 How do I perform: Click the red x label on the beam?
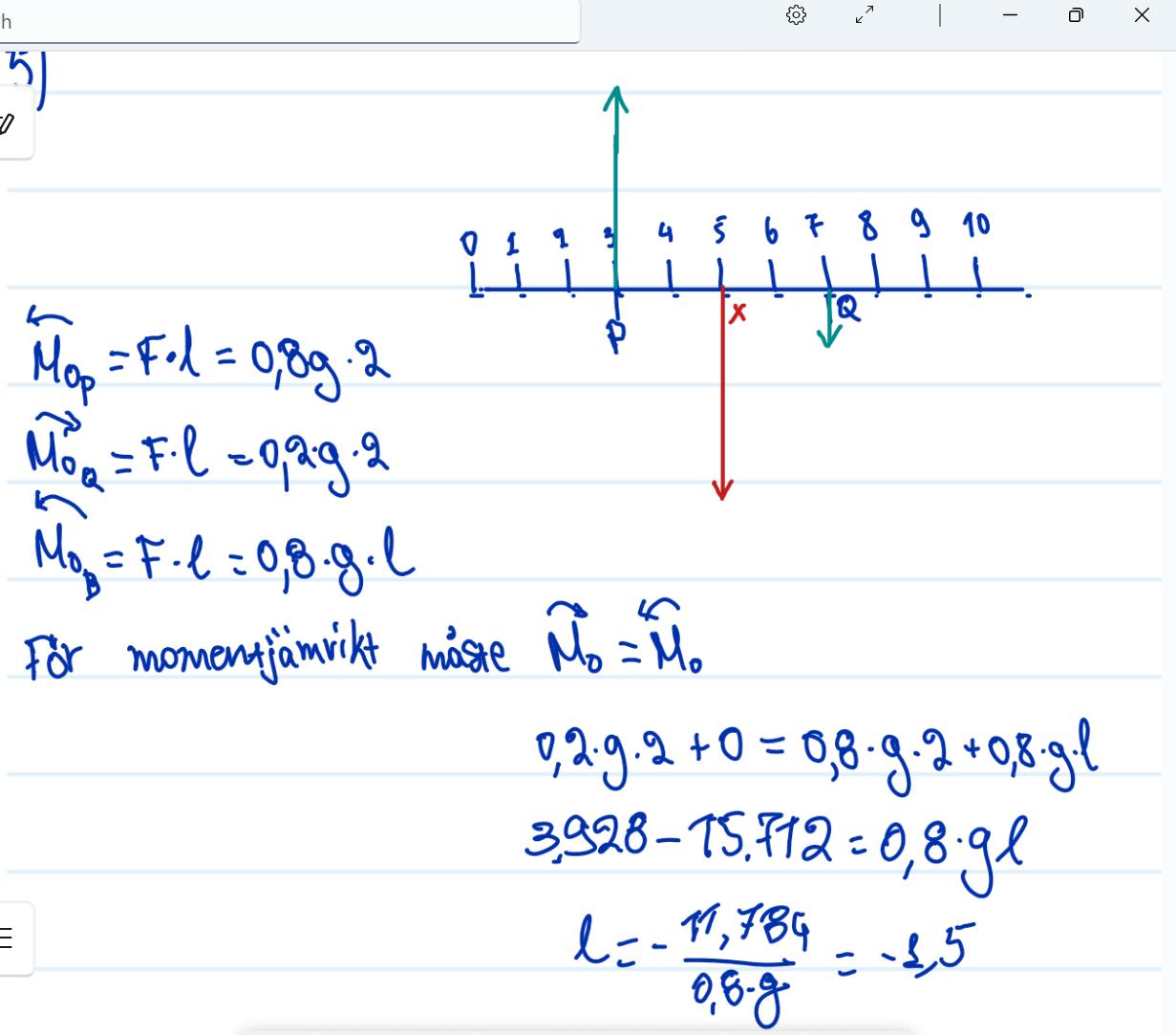pos(737,313)
